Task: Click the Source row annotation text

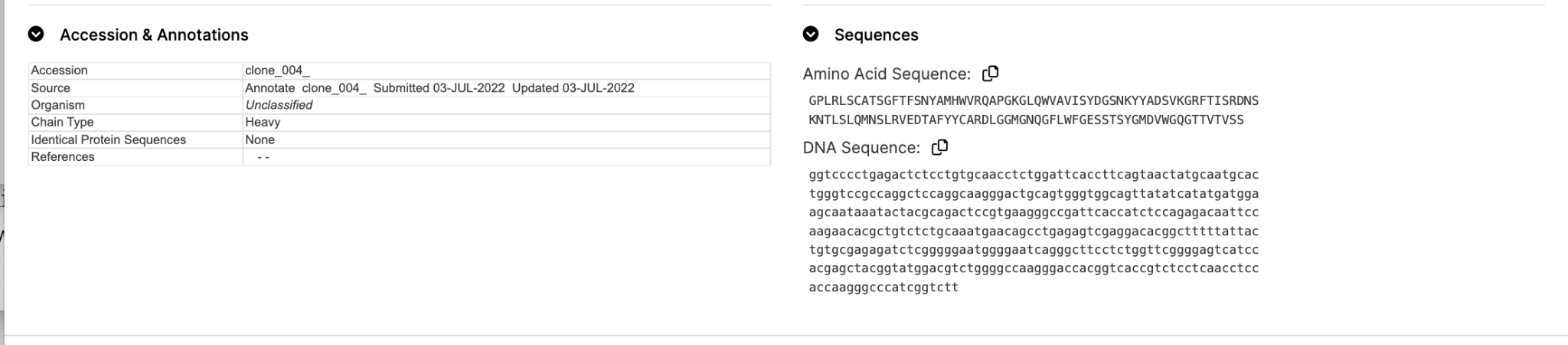Action: (x=439, y=88)
